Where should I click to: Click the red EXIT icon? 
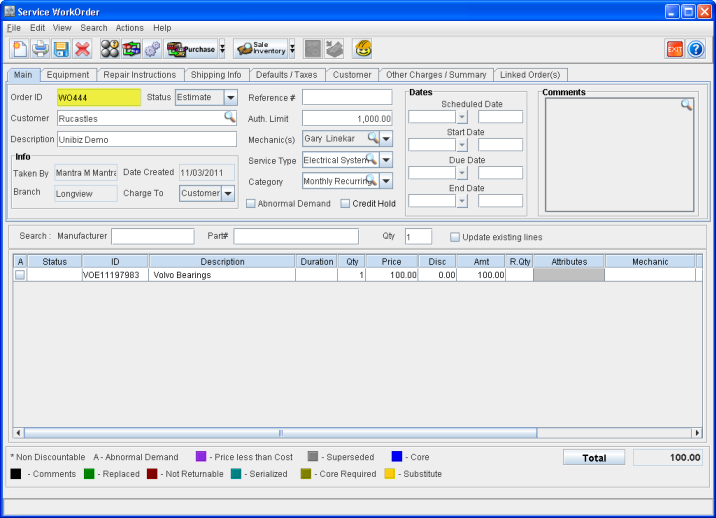point(674,49)
